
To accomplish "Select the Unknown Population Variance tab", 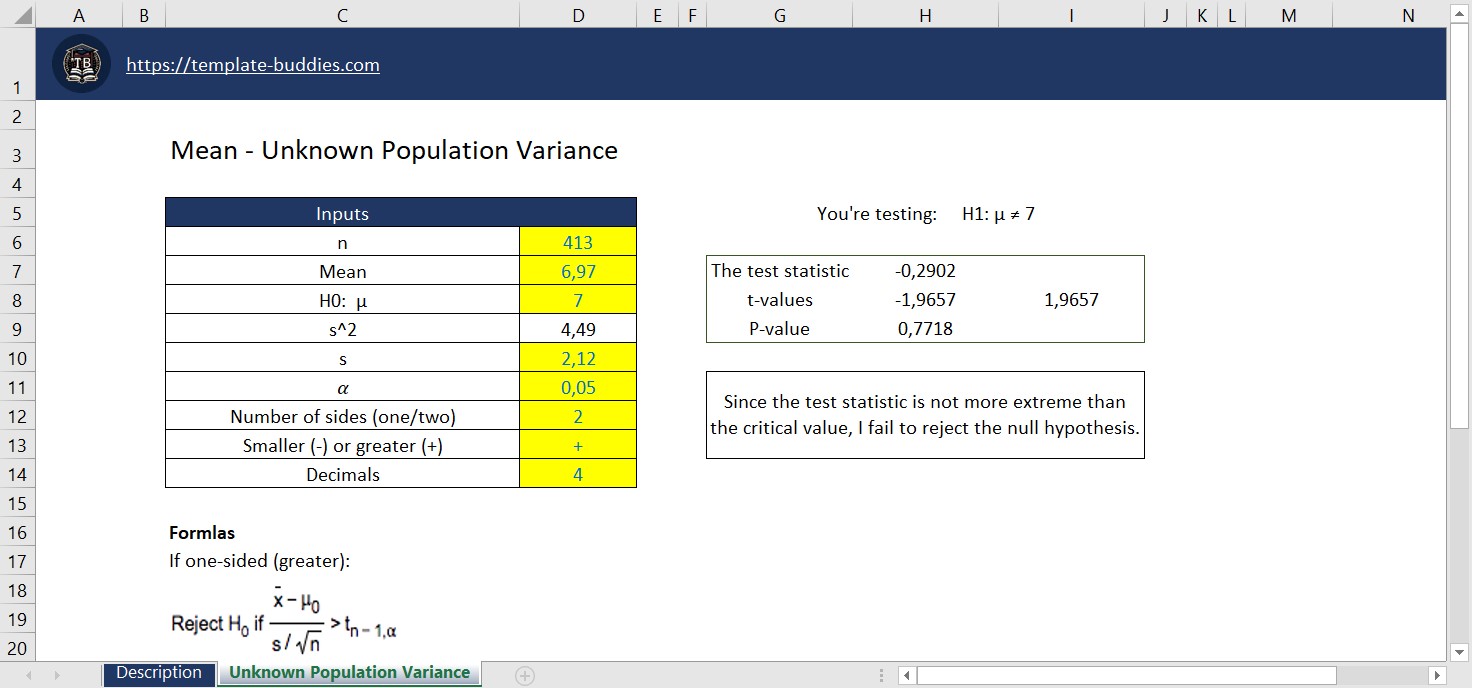I will pyautogui.click(x=348, y=673).
